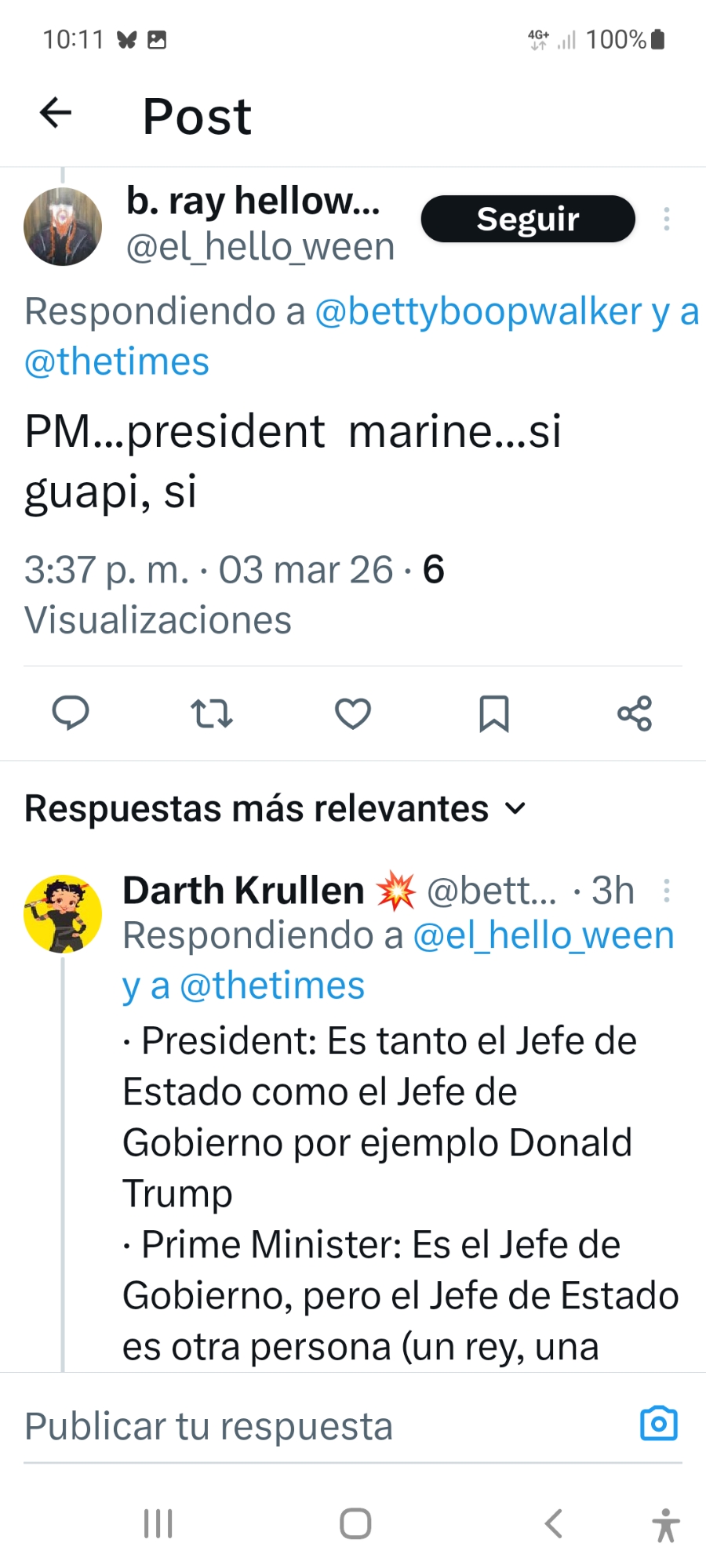Open Android recent apps button
Screen dimensions: 706x1568
[158, 1523]
